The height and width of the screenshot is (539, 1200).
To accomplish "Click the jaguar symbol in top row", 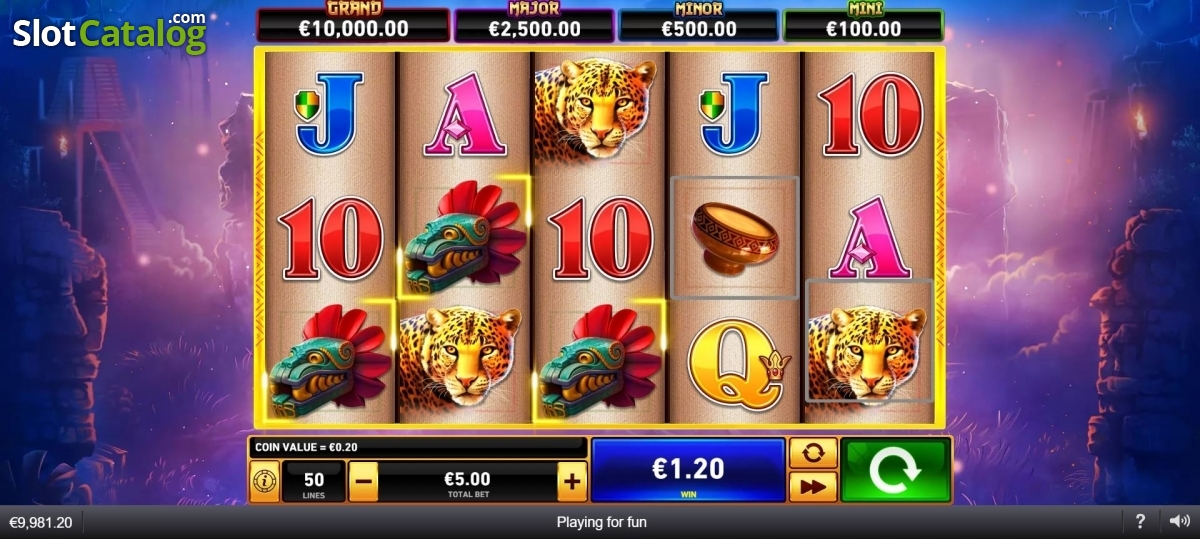I will [599, 108].
